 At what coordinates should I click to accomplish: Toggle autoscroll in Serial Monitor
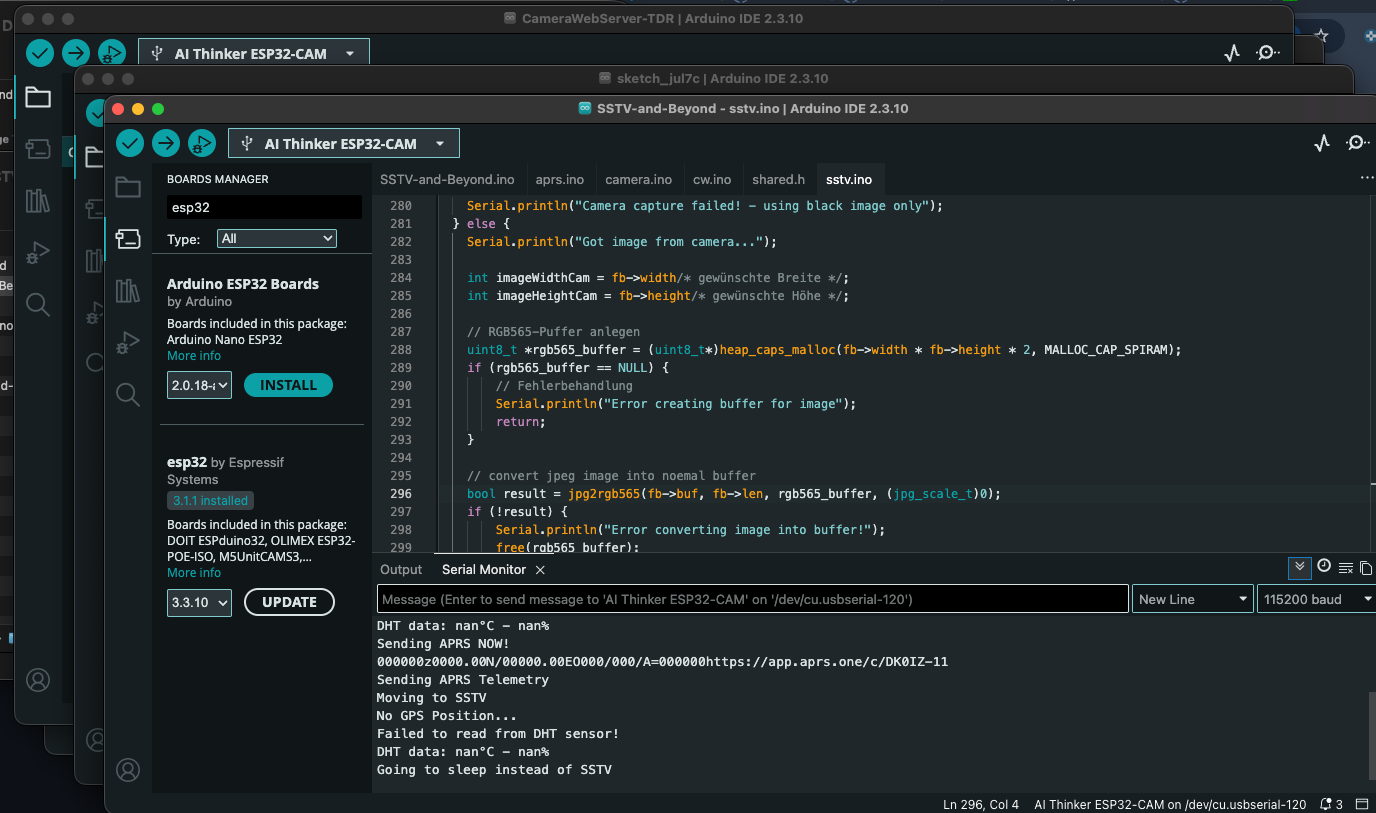[1299, 567]
